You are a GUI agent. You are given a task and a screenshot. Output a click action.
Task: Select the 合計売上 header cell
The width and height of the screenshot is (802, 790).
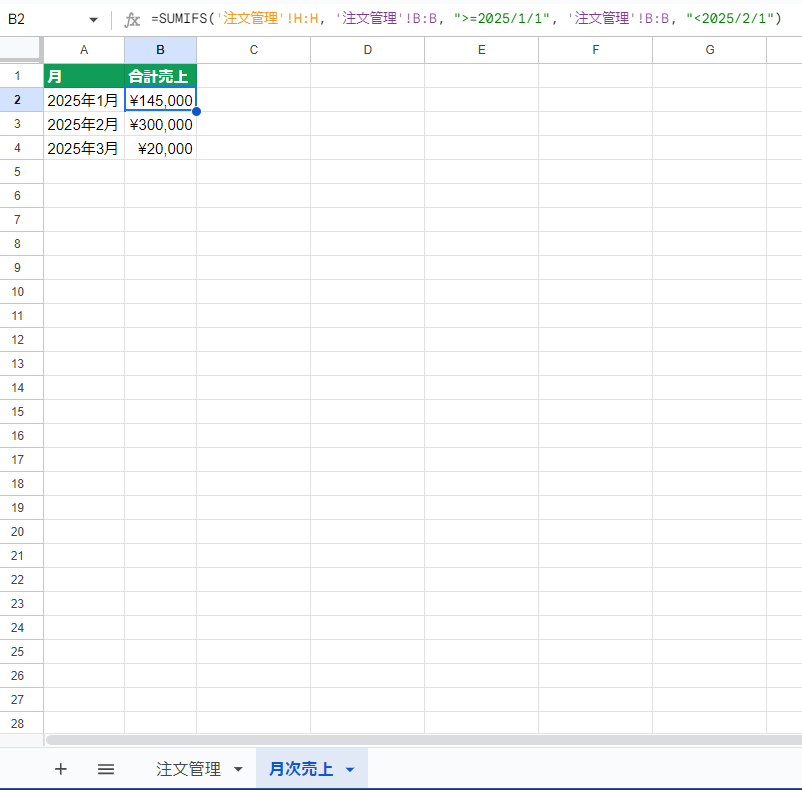pos(160,76)
